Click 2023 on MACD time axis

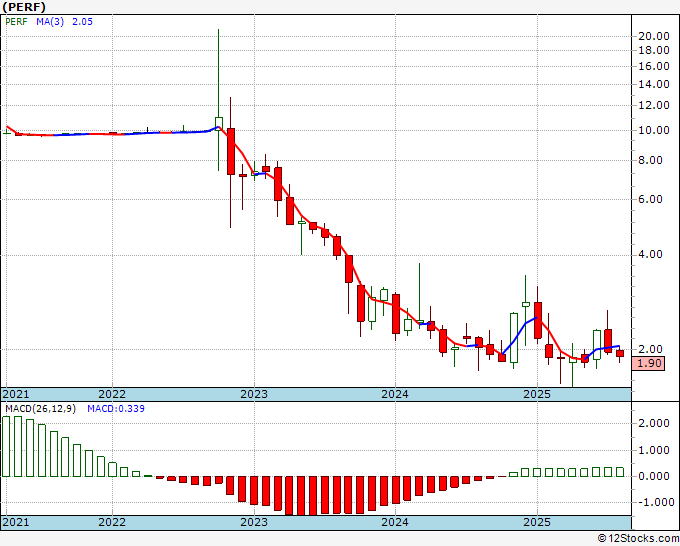pos(254,522)
